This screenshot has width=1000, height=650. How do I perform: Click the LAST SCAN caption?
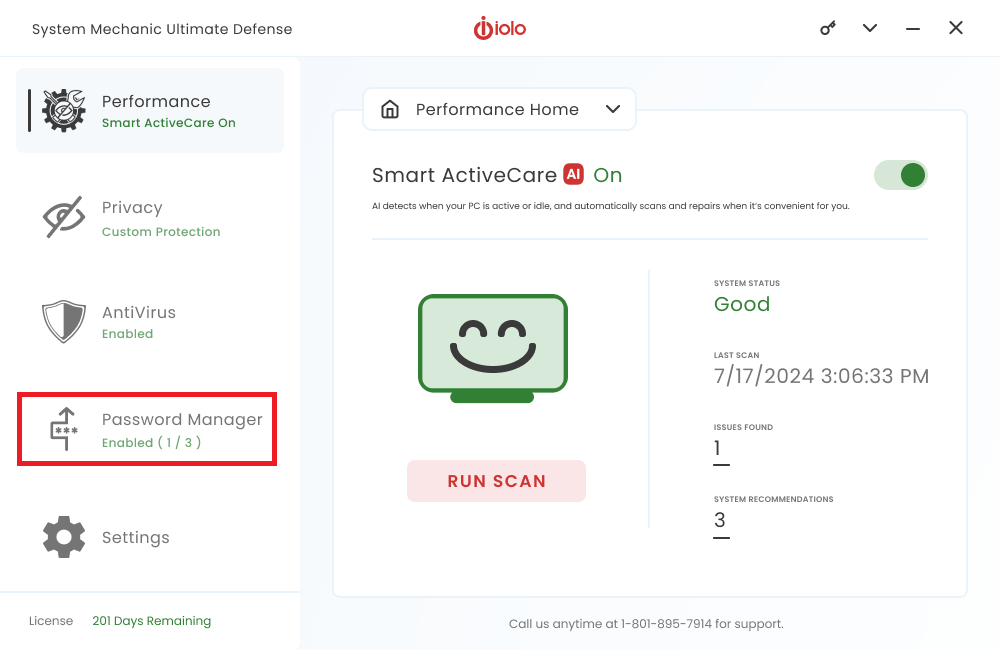pyautogui.click(x=737, y=355)
